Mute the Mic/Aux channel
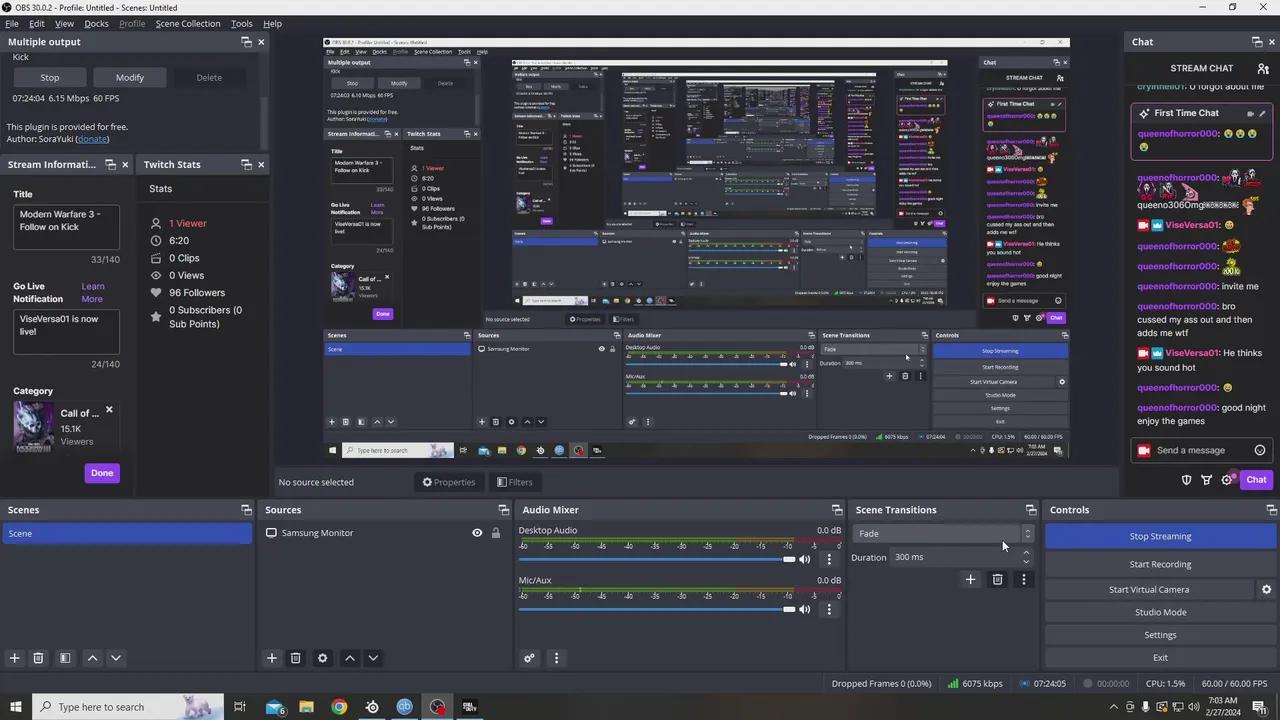 coord(805,609)
